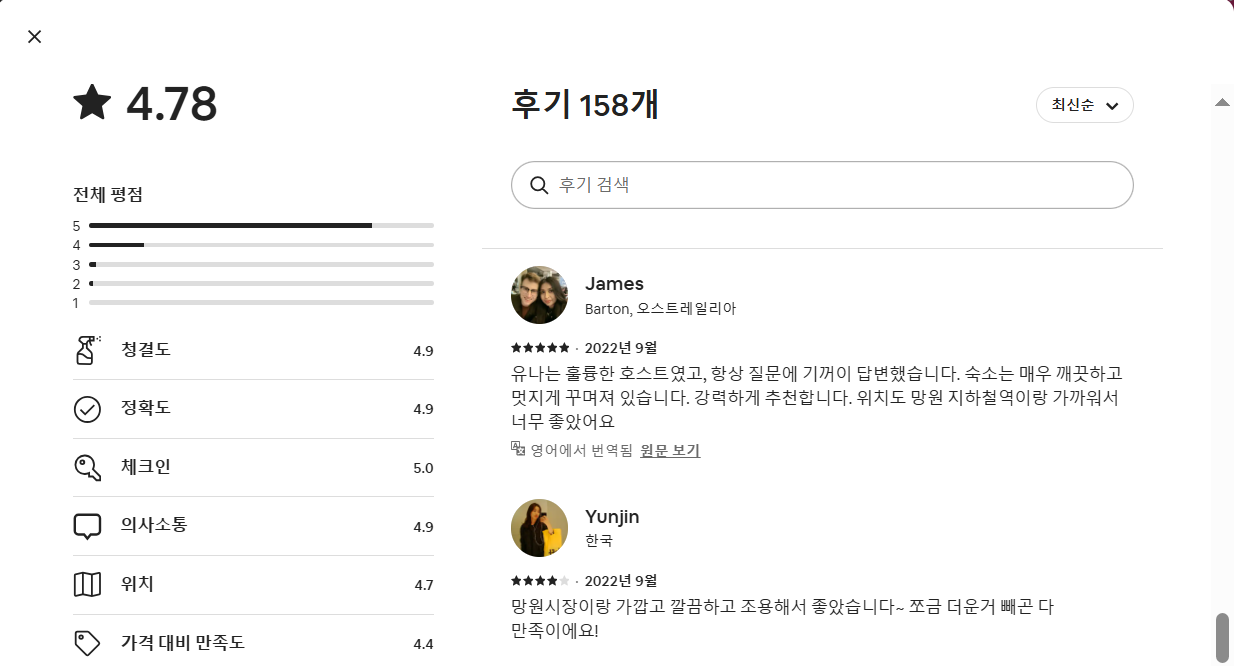Viewport: 1234px width, 666px height.
Task: Click the accuracy checkmark circle icon
Action: coord(88,409)
